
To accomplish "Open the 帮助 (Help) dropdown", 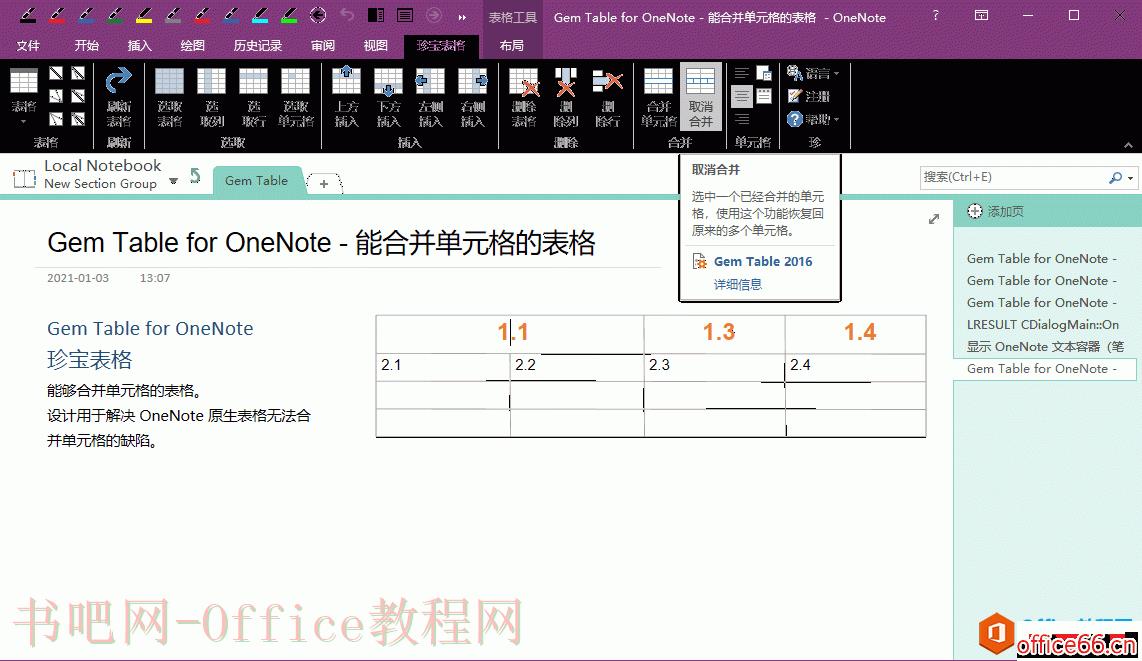I will coord(813,119).
